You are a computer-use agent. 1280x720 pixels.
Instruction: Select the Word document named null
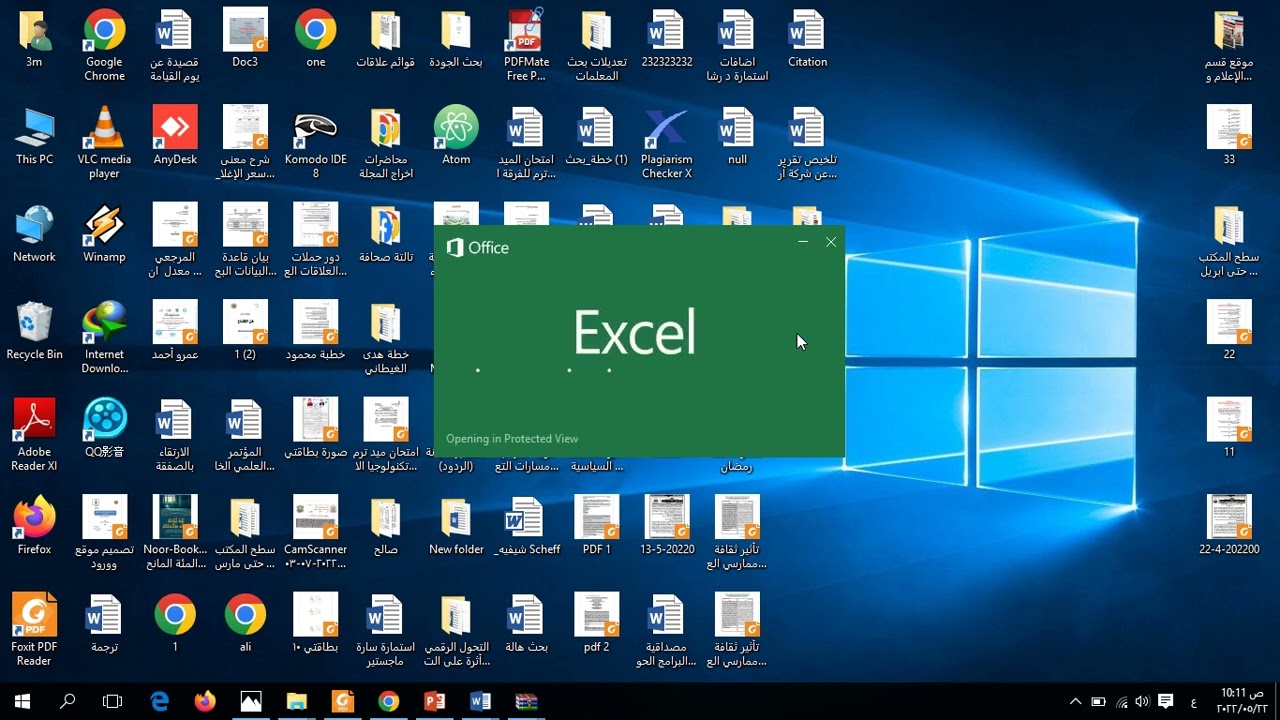pyautogui.click(x=737, y=135)
